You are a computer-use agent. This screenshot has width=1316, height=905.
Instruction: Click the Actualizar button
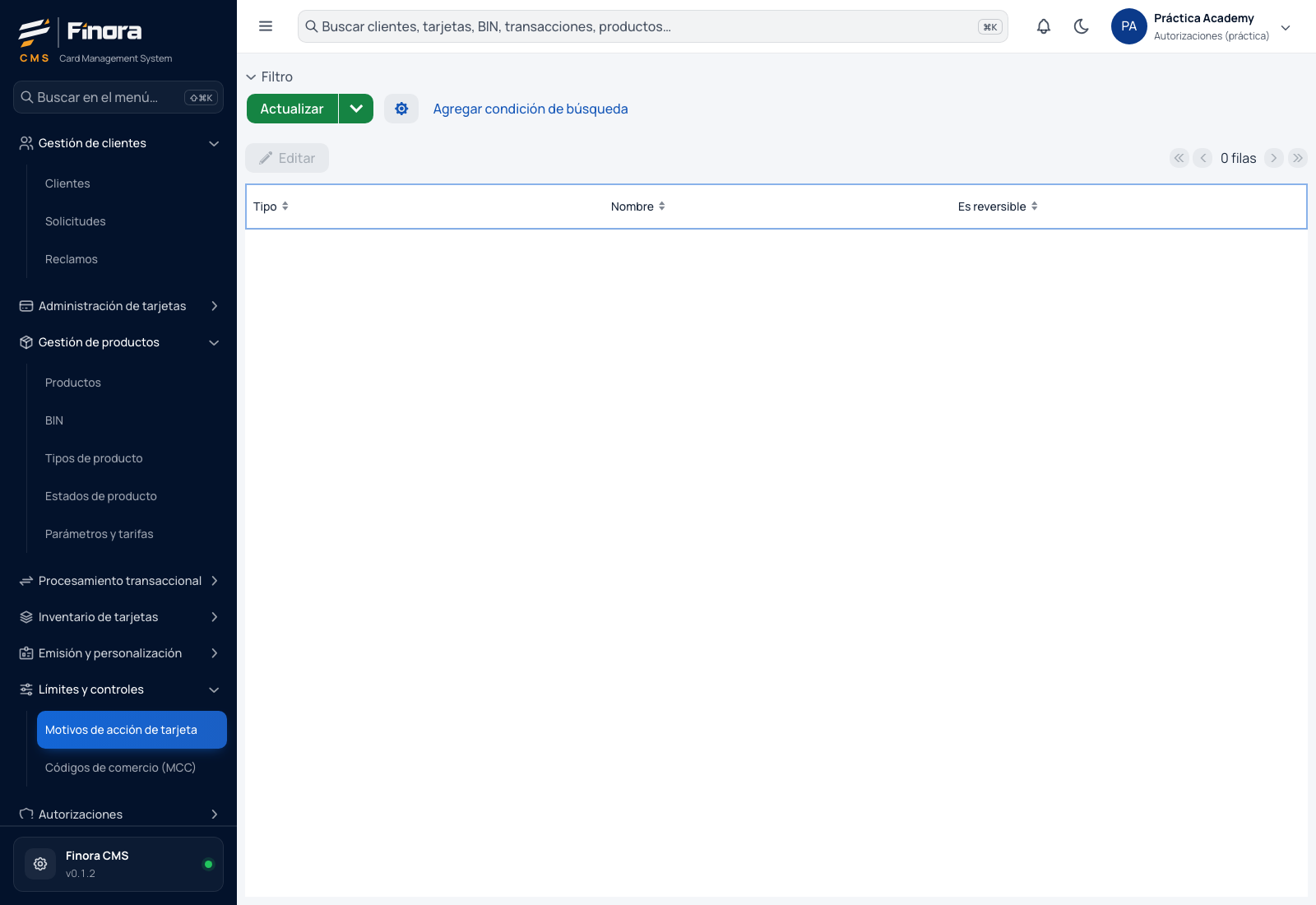click(292, 109)
